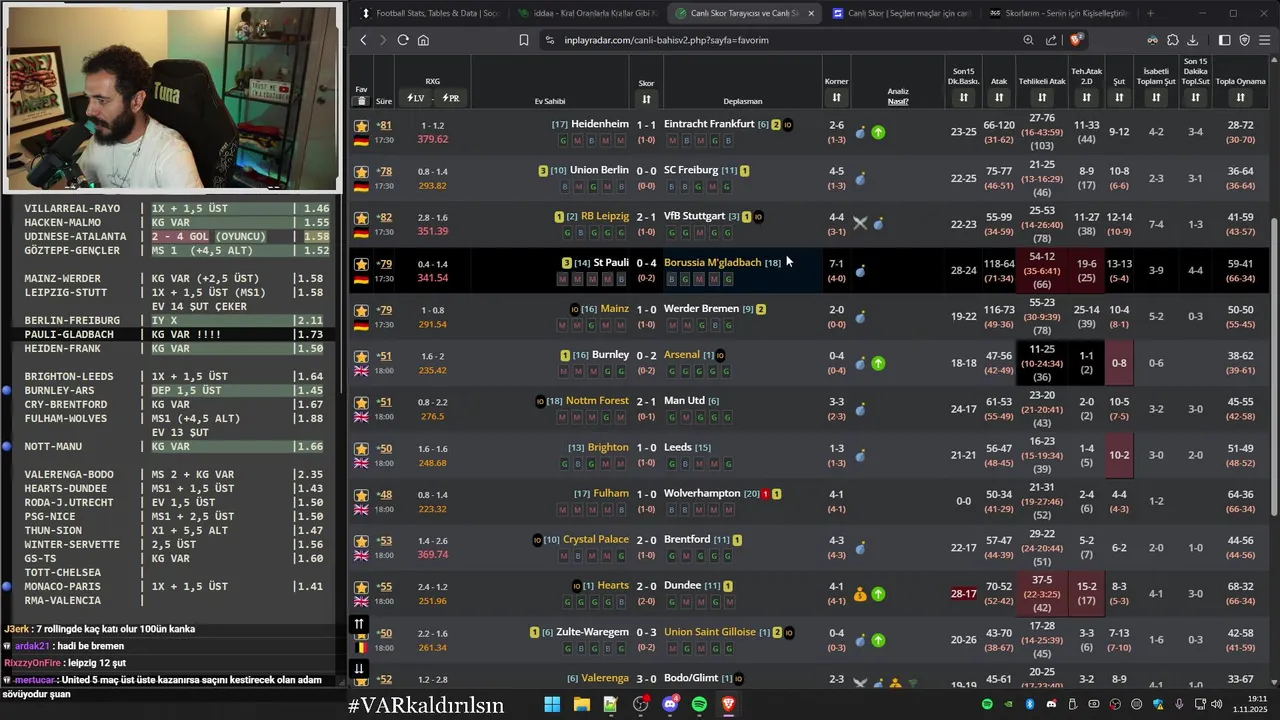The width and height of the screenshot is (1280, 720).
Task: Switch to the Skorlarım browser tab
Action: pos(1059,13)
